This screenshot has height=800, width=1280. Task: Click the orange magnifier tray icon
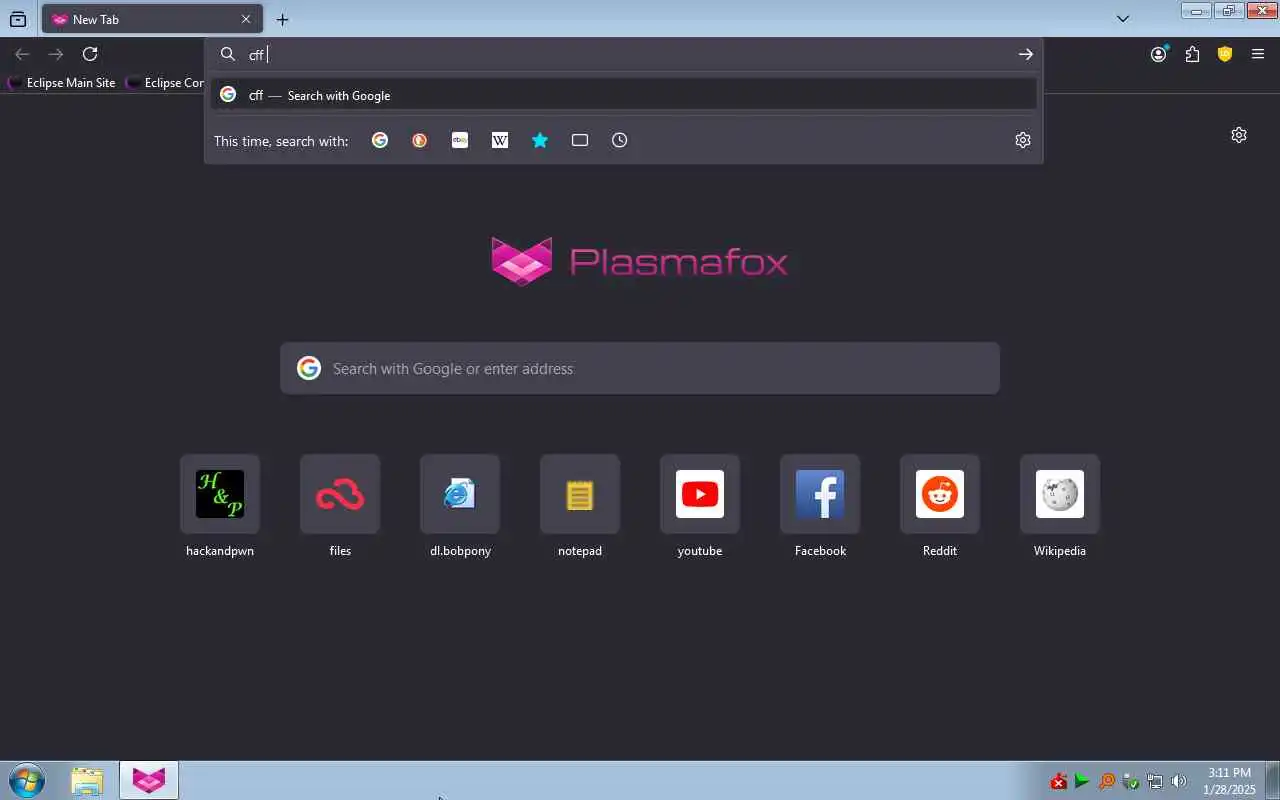(x=1106, y=781)
